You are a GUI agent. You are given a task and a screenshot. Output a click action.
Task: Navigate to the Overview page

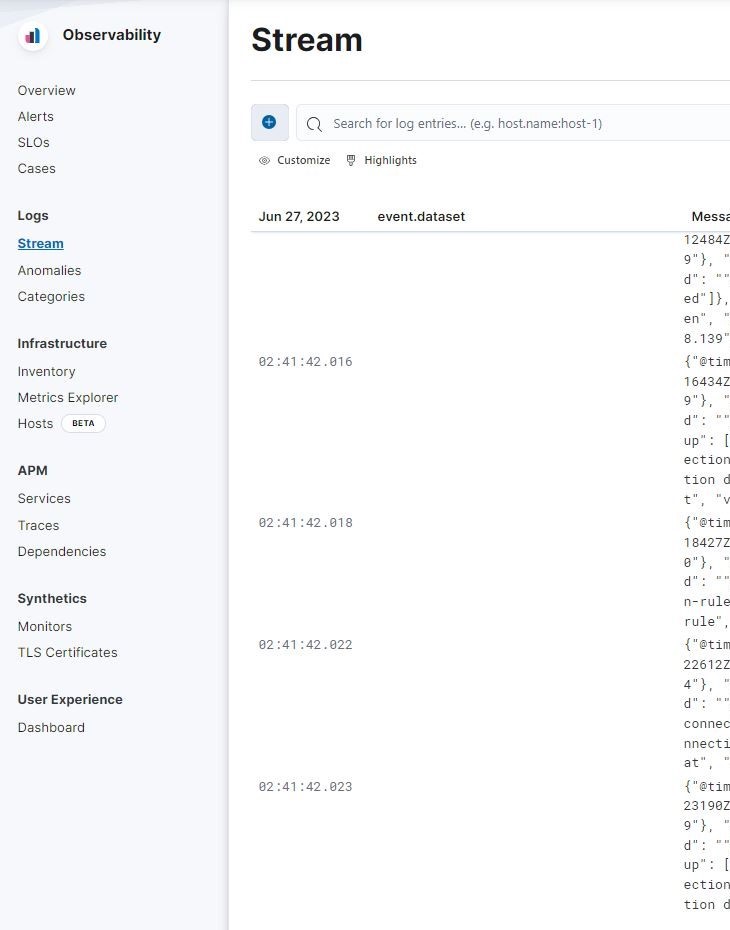(x=46, y=90)
